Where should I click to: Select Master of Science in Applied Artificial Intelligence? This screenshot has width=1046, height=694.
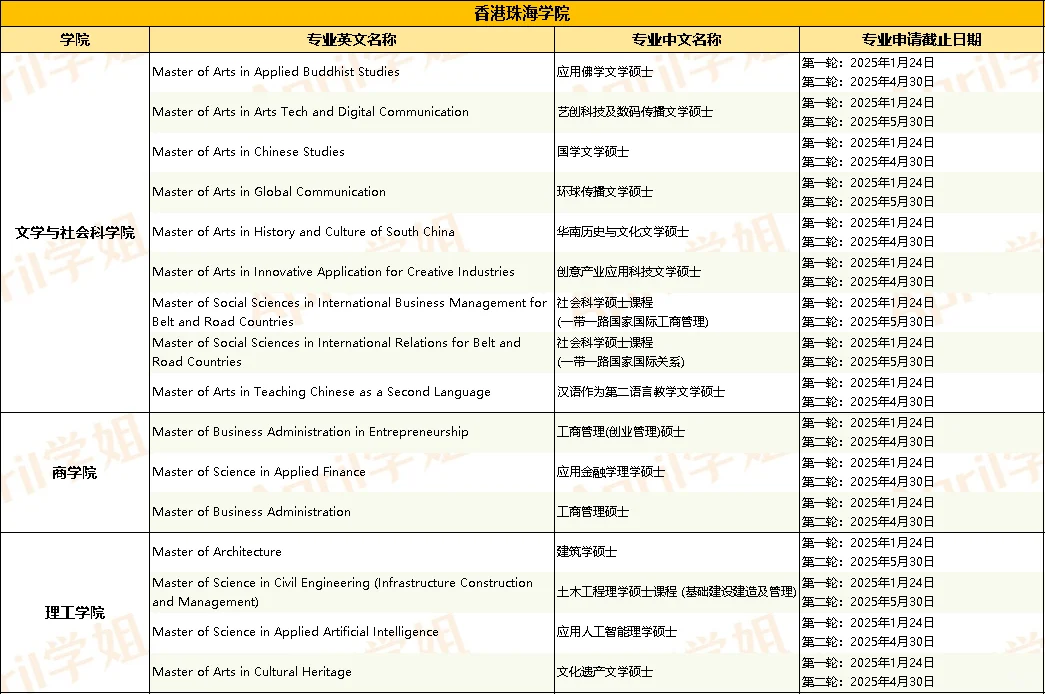pyautogui.click(x=352, y=633)
